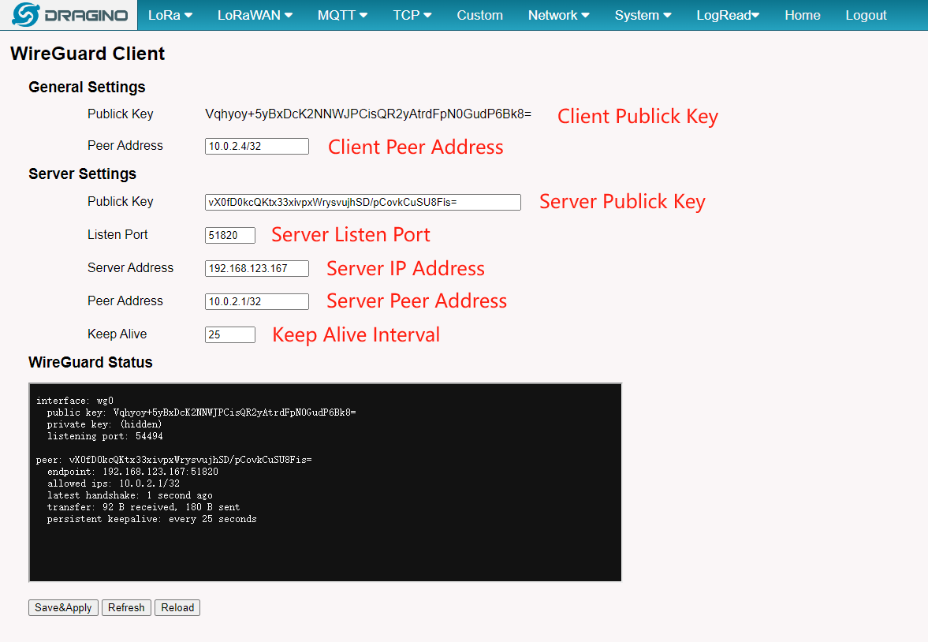Expand the LoRaWAN menu
This screenshot has width=928, height=642.
point(254,15)
